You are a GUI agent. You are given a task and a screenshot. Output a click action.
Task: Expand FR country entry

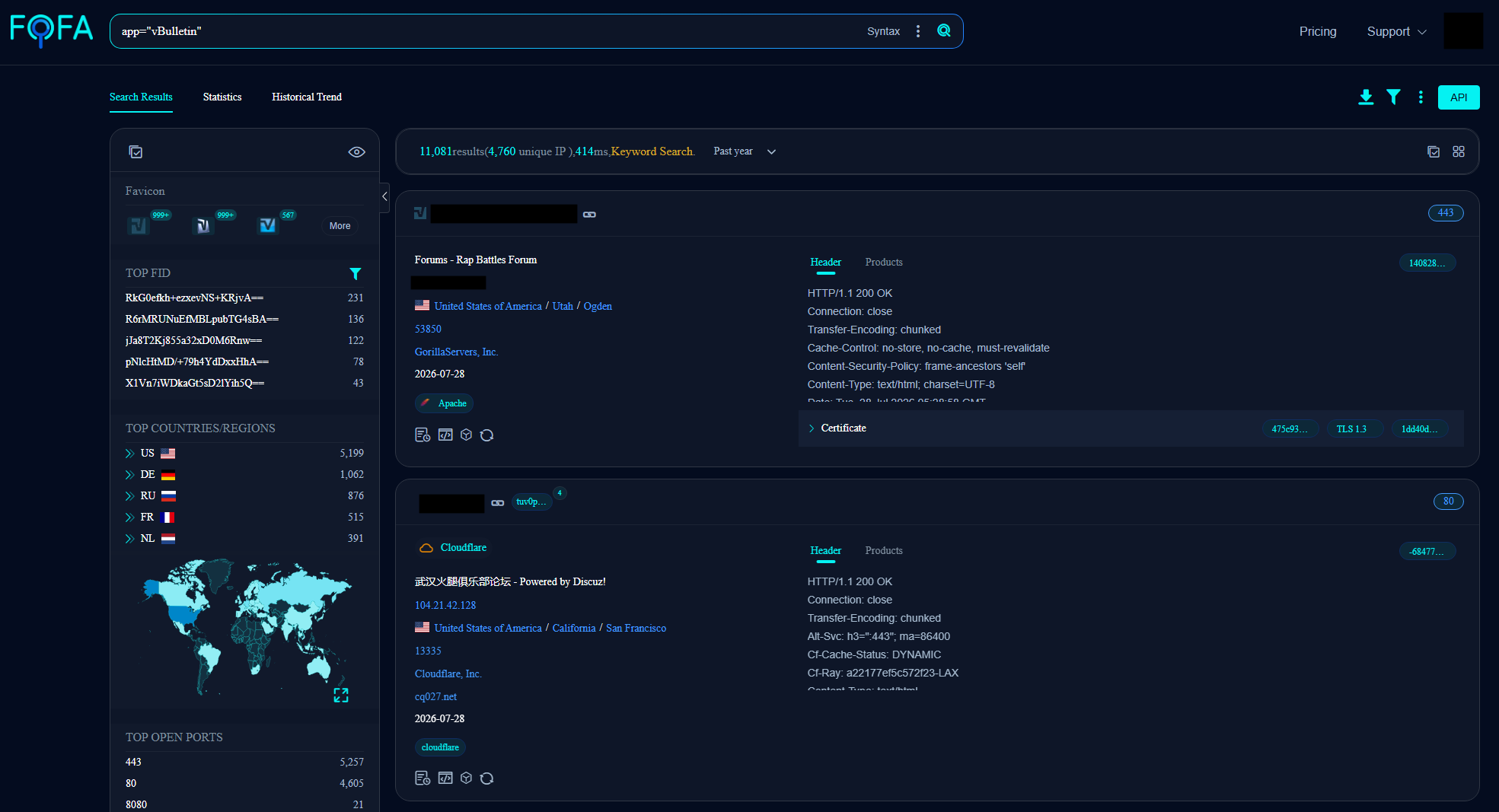coord(129,517)
